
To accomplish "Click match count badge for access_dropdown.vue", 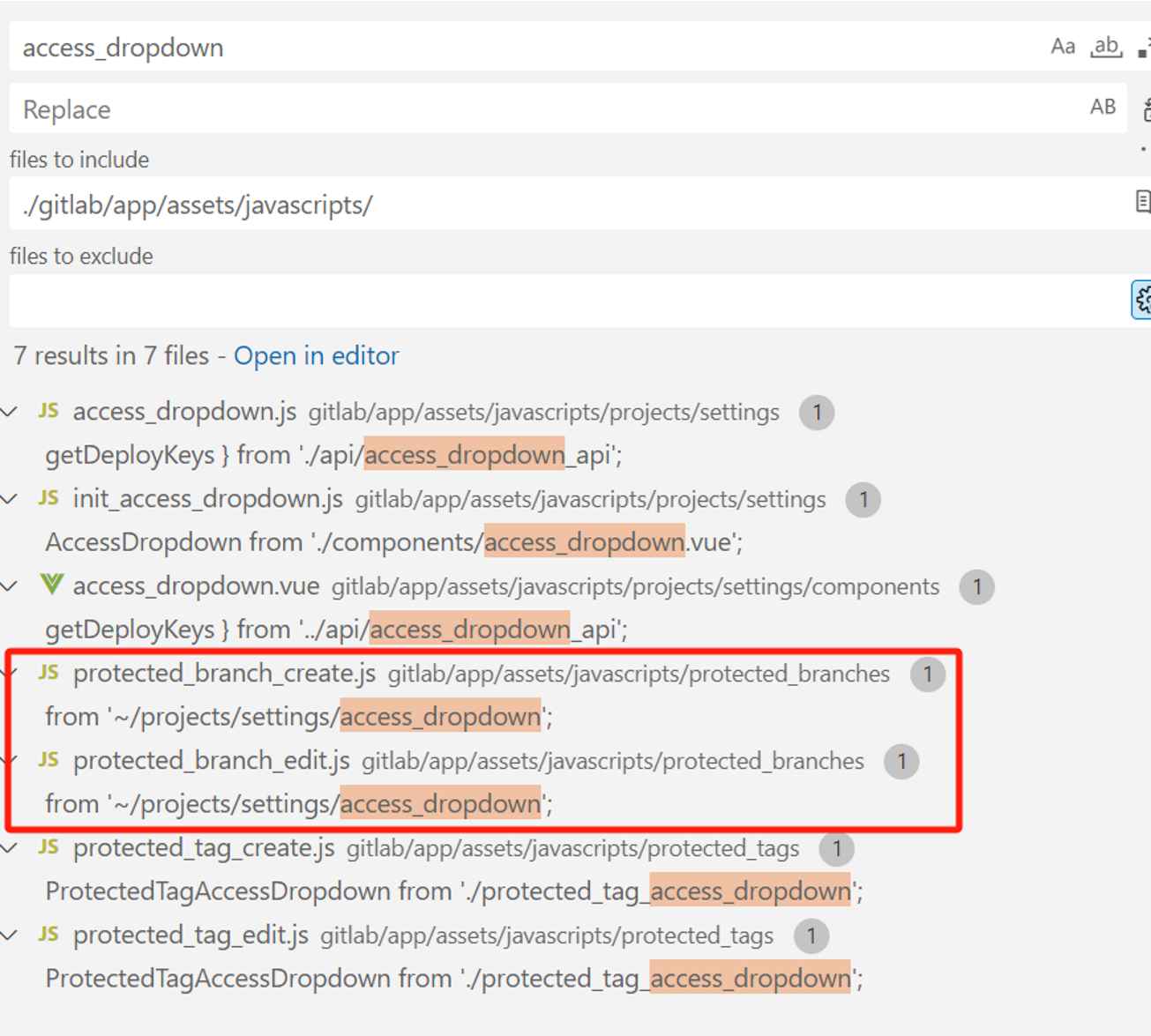I will (x=976, y=586).
